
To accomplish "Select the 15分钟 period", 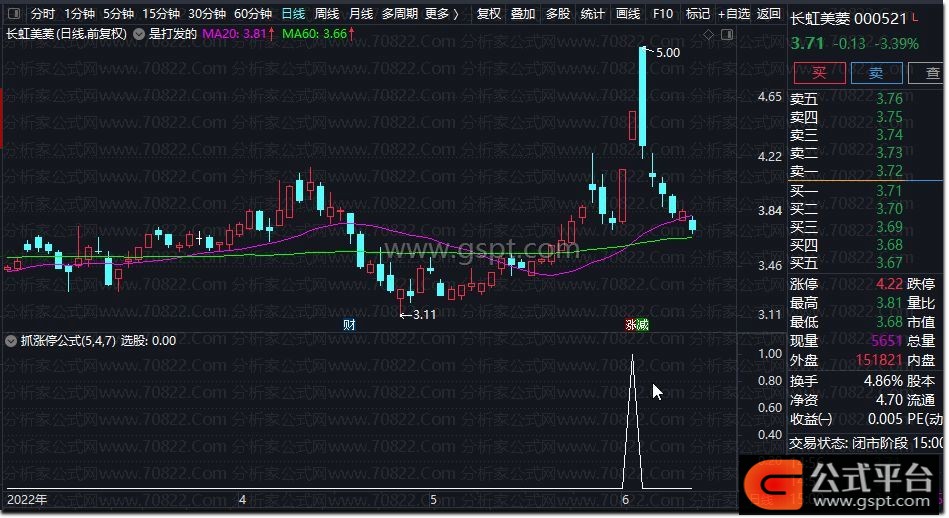I will pos(161,13).
